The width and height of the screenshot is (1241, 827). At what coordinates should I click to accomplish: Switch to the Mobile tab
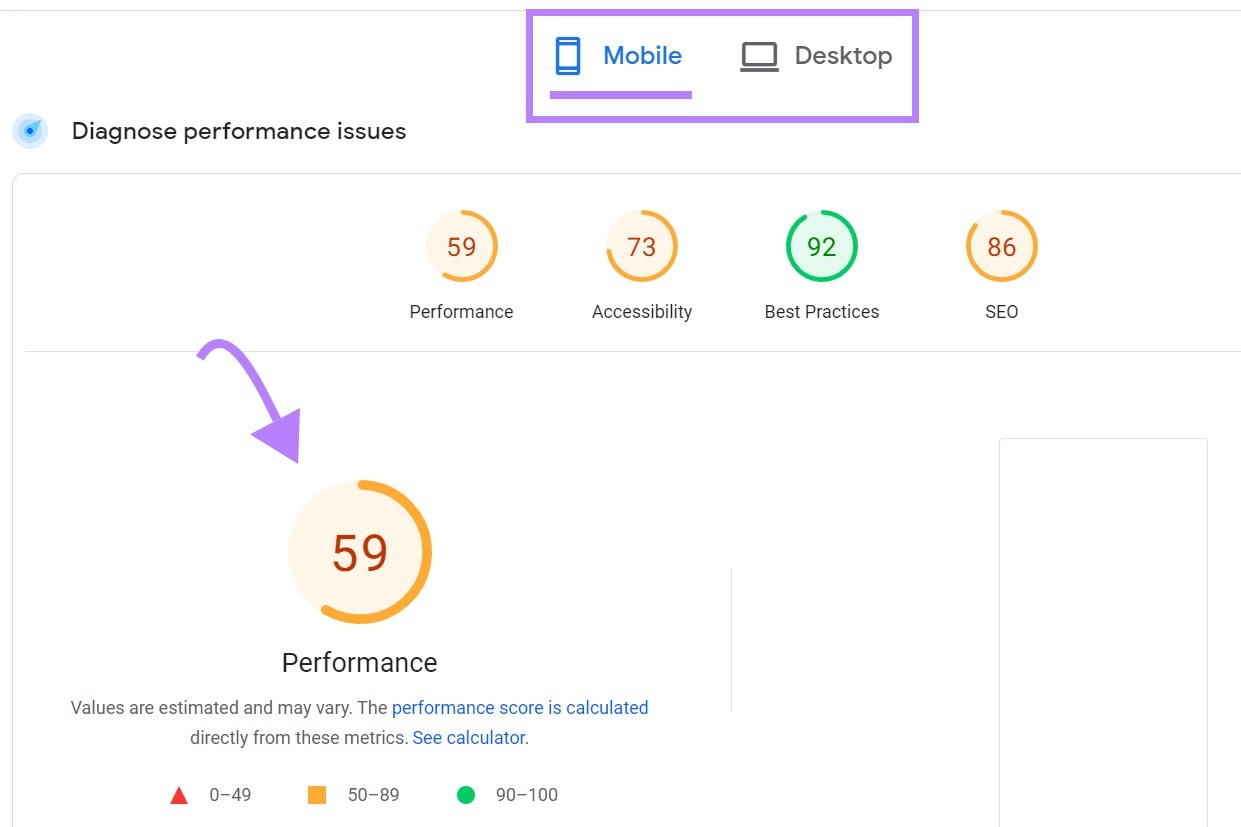coord(640,55)
